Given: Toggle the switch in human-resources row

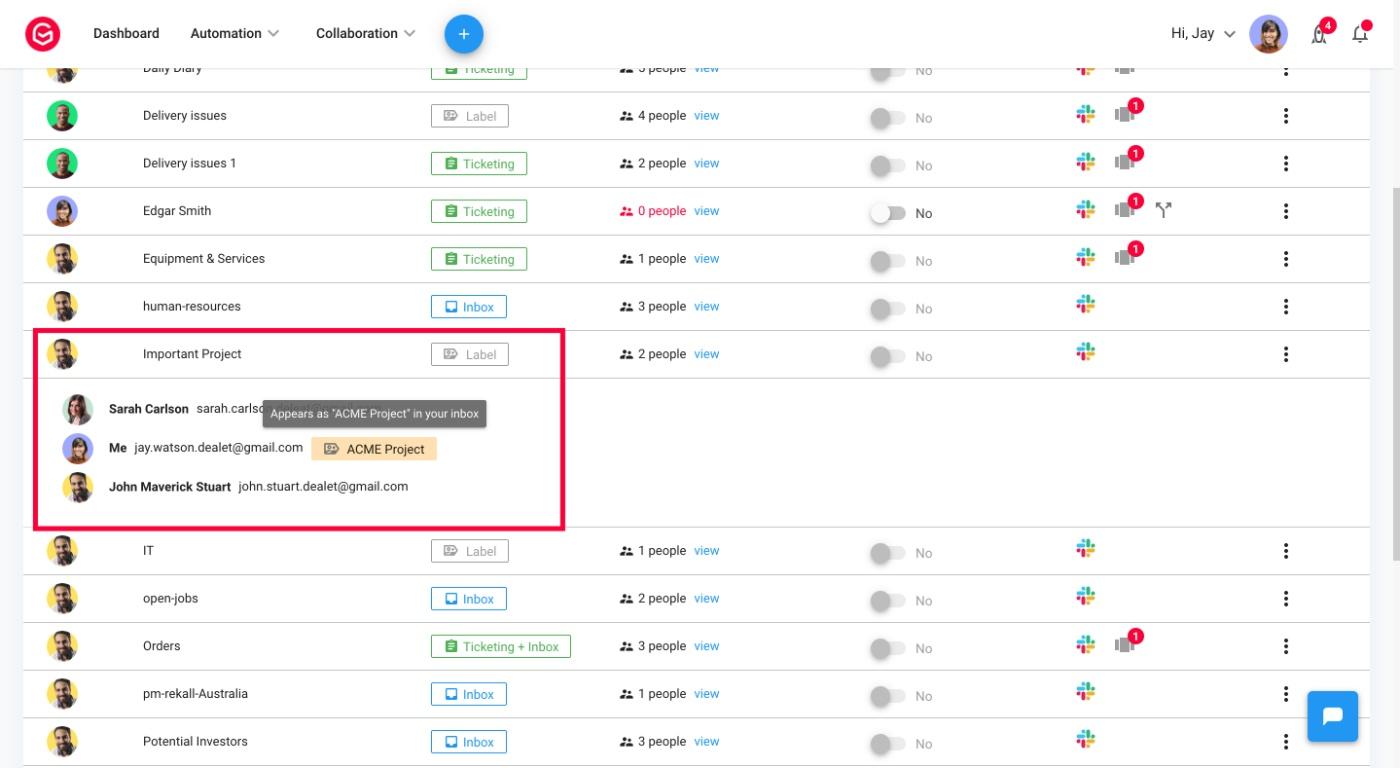Looking at the screenshot, I should [887, 308].
